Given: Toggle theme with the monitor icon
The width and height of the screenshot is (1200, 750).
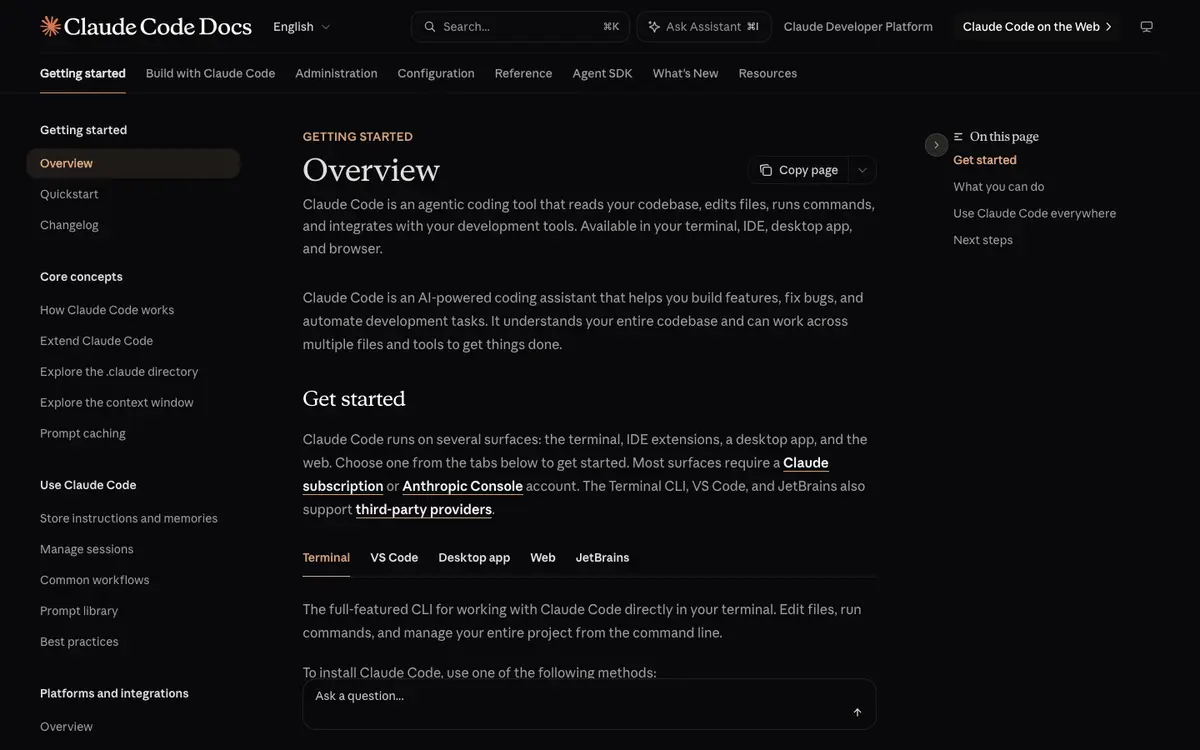Looking at the screenshot, I should tap(1147, 27).
